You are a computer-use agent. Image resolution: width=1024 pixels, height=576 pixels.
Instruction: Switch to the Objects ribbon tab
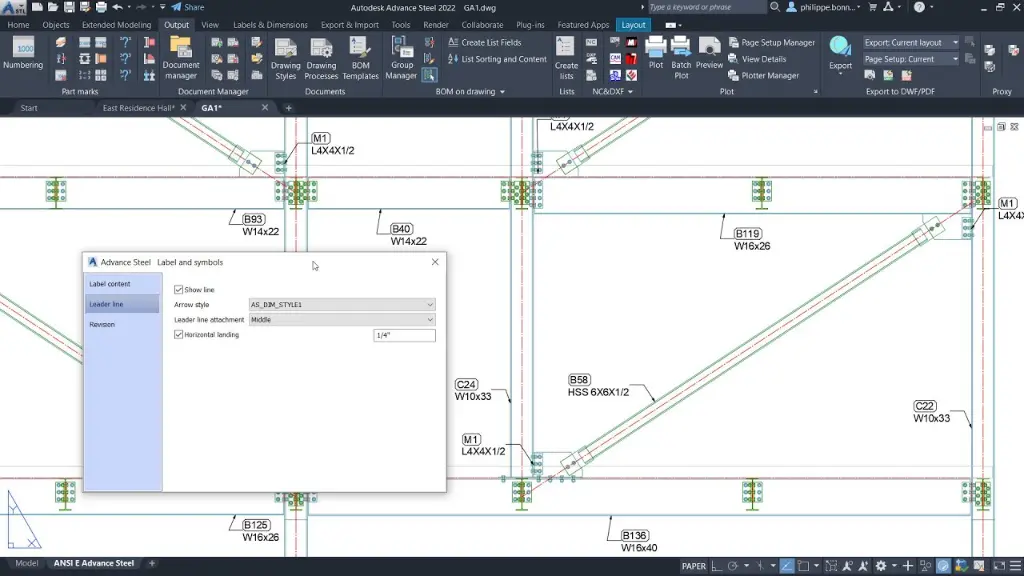pyautogui.click(x=56, y=25)
